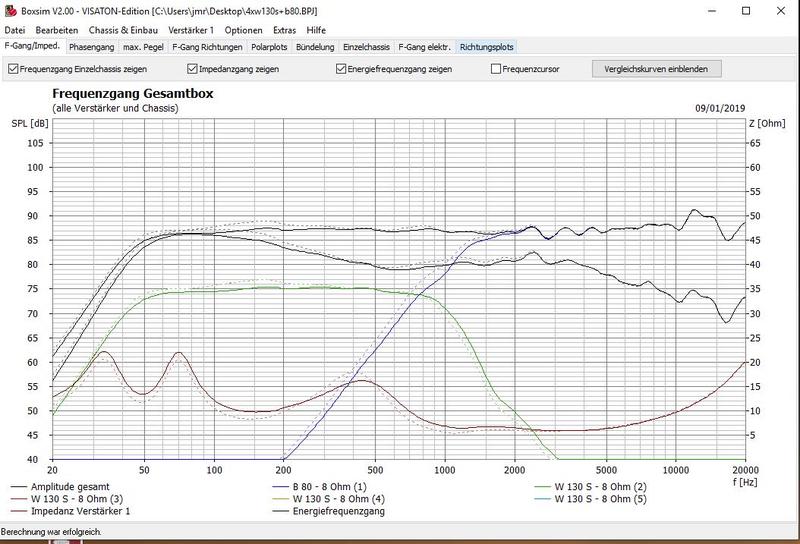Switch to the Phasengang tab
This screenshot has width=800, height=544.
[x=93, y=47]
